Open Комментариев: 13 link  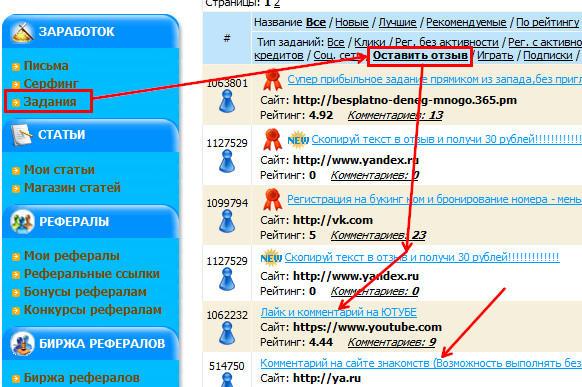pyautogui.click(x=395, y=115)
